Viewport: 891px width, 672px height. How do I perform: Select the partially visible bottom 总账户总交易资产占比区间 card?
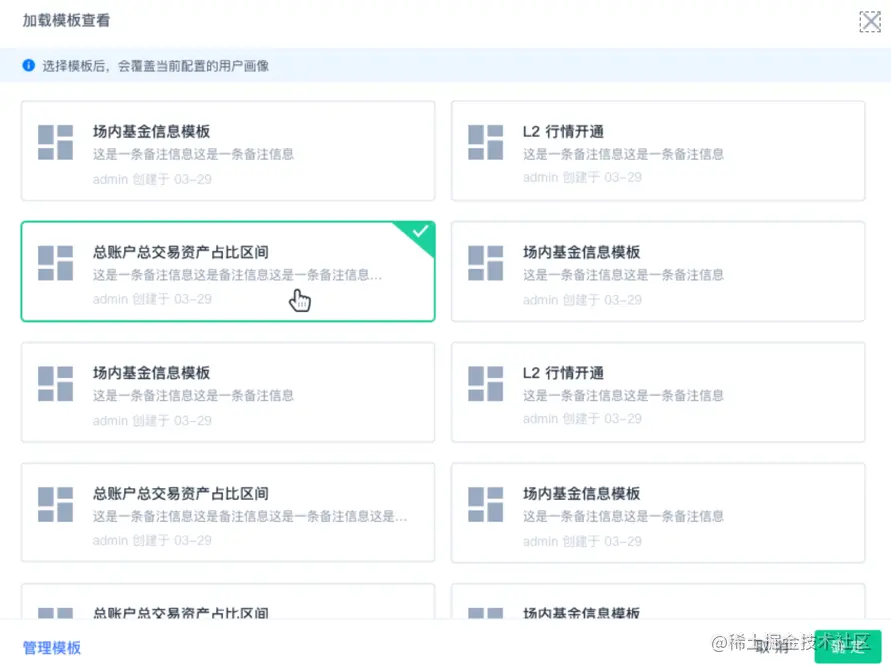coord(228,602)
